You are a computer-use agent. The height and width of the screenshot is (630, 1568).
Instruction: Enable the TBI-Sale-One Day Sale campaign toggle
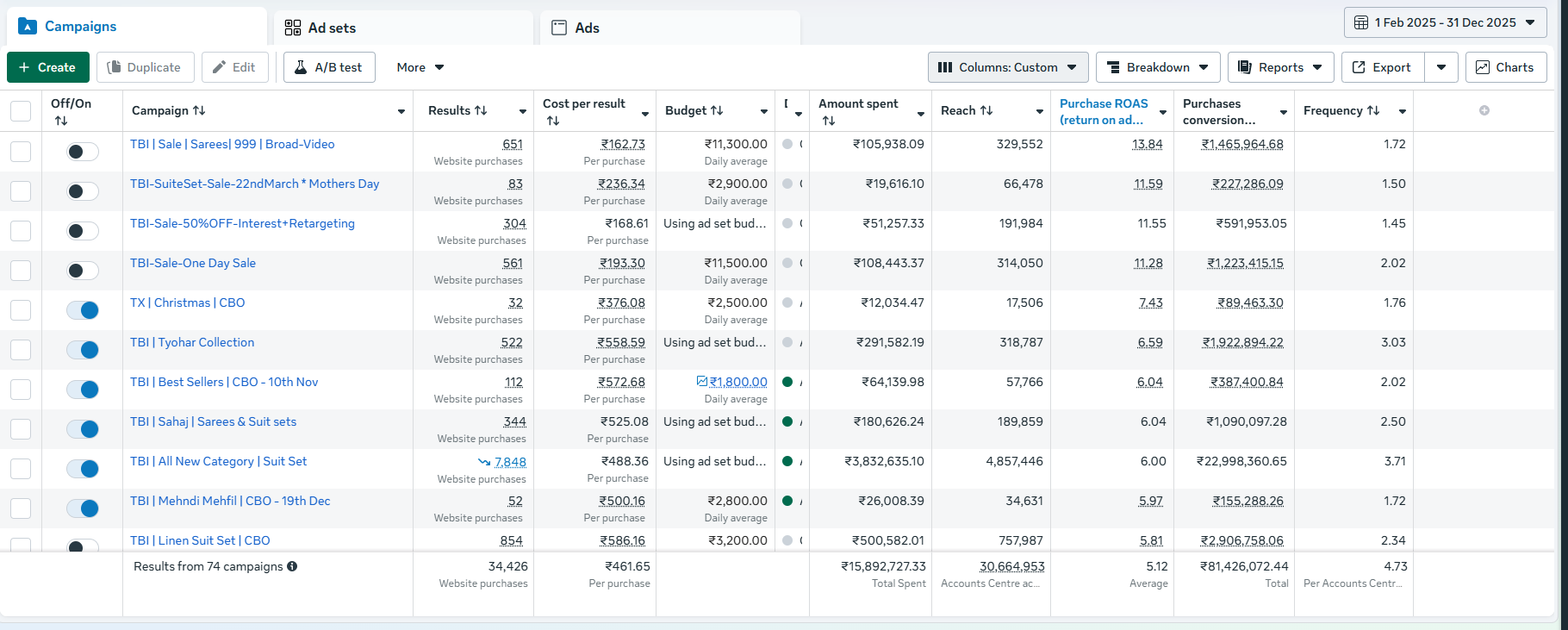83,271
